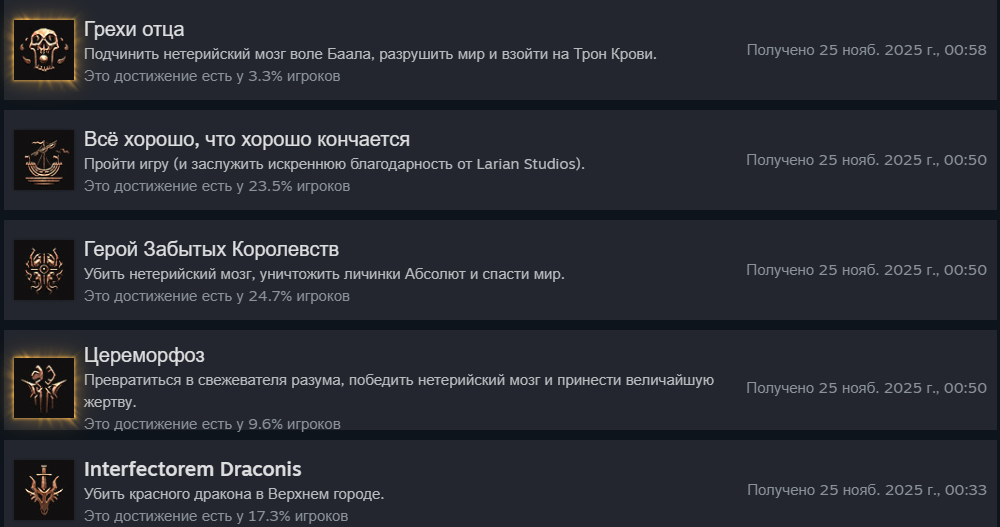Select the description about Трон Крови

[x=370, y=54]
